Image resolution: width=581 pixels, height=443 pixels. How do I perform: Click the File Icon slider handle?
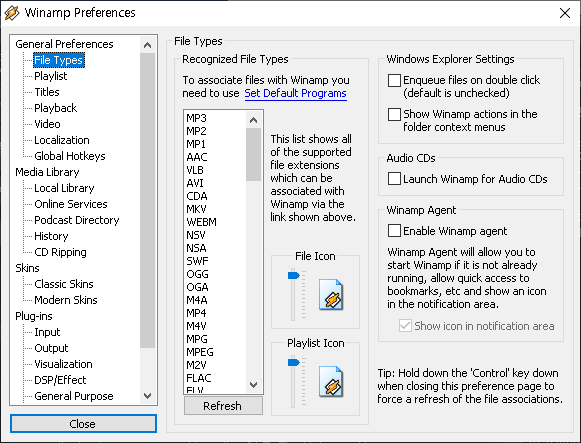pyautogui.click(x=293, y=275)
